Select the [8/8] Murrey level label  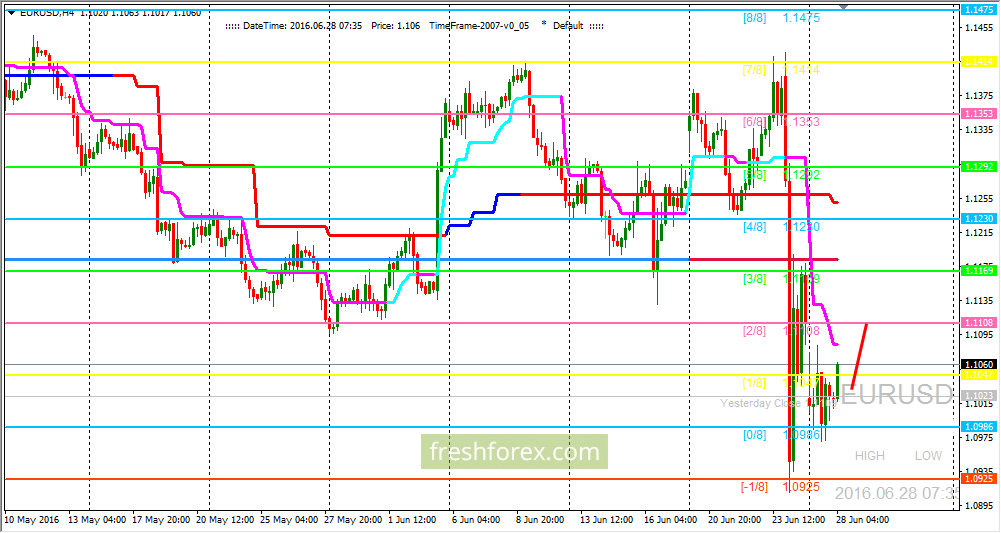[755, 18]
